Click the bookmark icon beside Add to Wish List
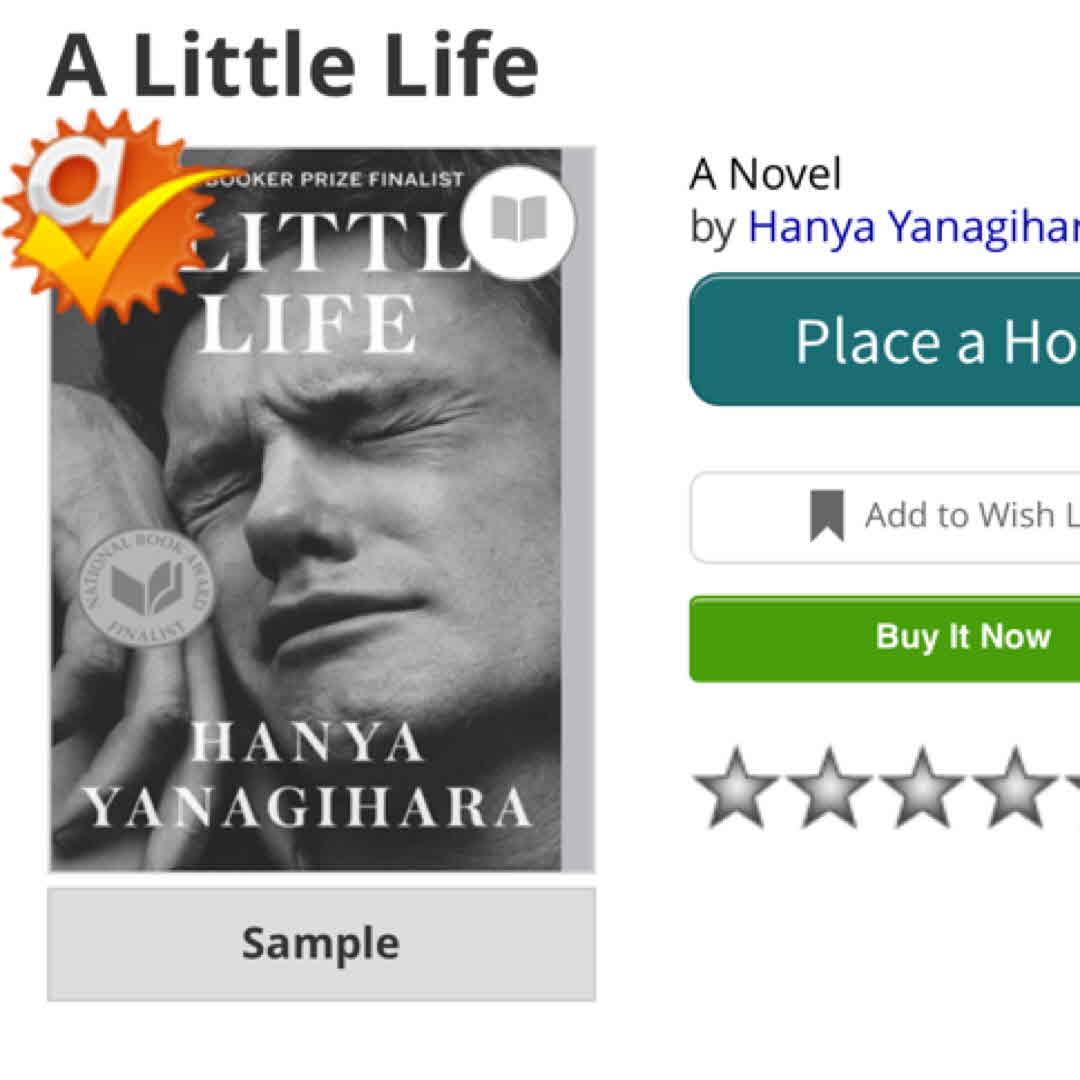Image resolution: width=1080 pixels, height=1080 pixels. [827, 516]
